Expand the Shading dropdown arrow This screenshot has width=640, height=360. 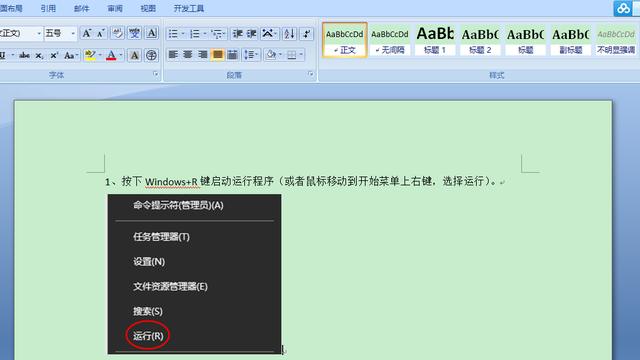point(280,55)
